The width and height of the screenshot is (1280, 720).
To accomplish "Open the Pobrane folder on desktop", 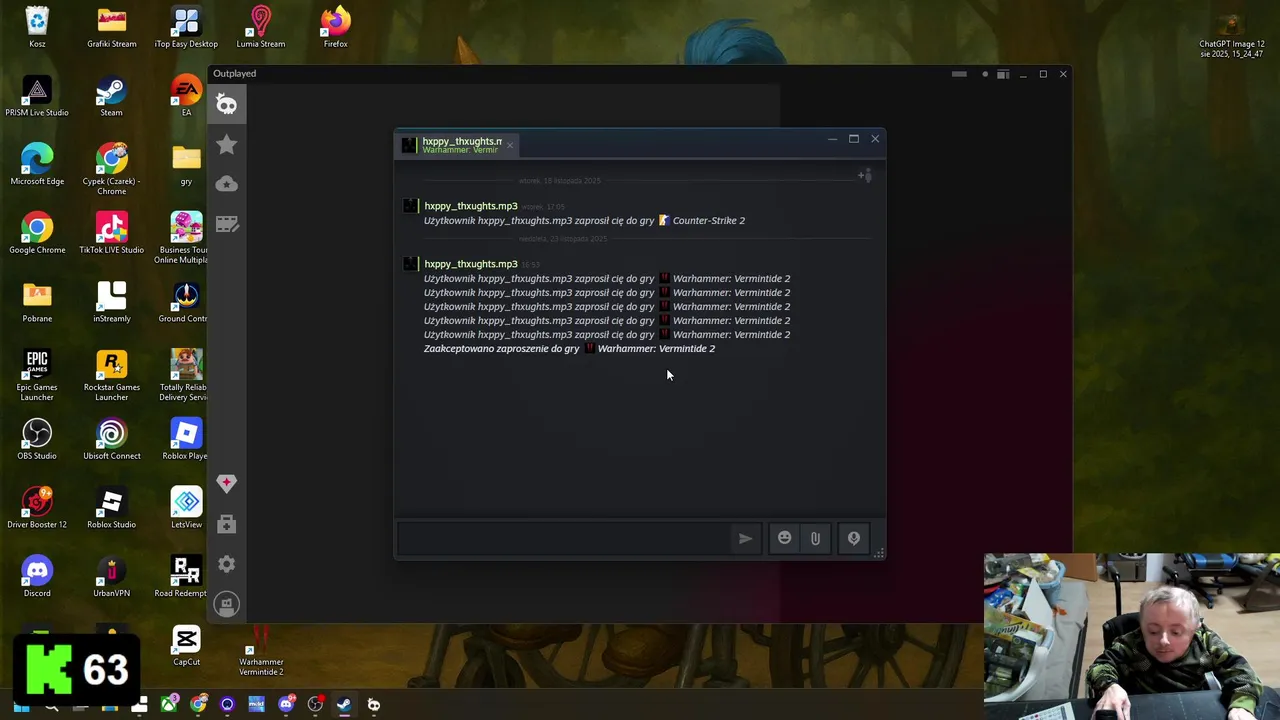I will click(37, 303).
